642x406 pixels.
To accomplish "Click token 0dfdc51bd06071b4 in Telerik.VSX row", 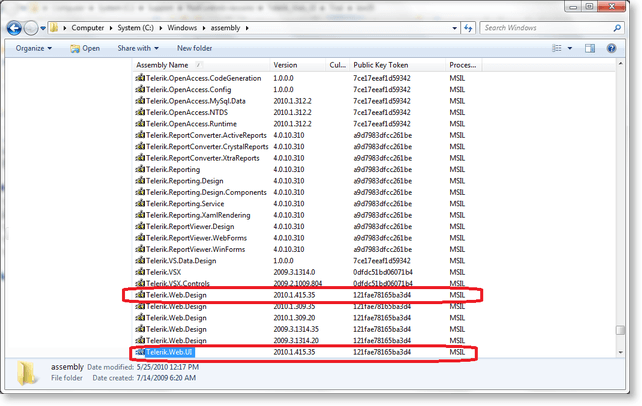I will tap(383, 272).
